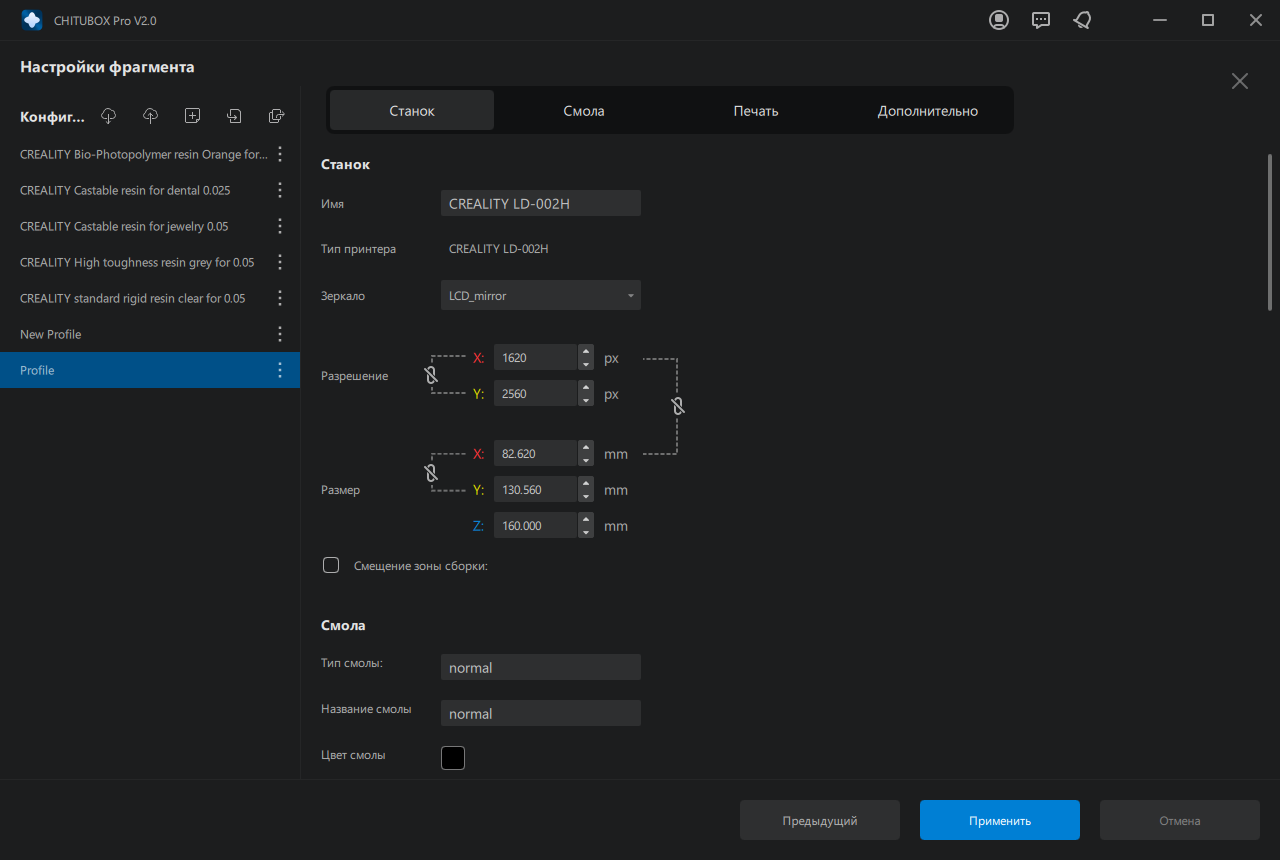Click the Отмена button
Image resolution: width=1280 pixels, height=860 pixels.
pyautogui.click(x=1180, y=820)
